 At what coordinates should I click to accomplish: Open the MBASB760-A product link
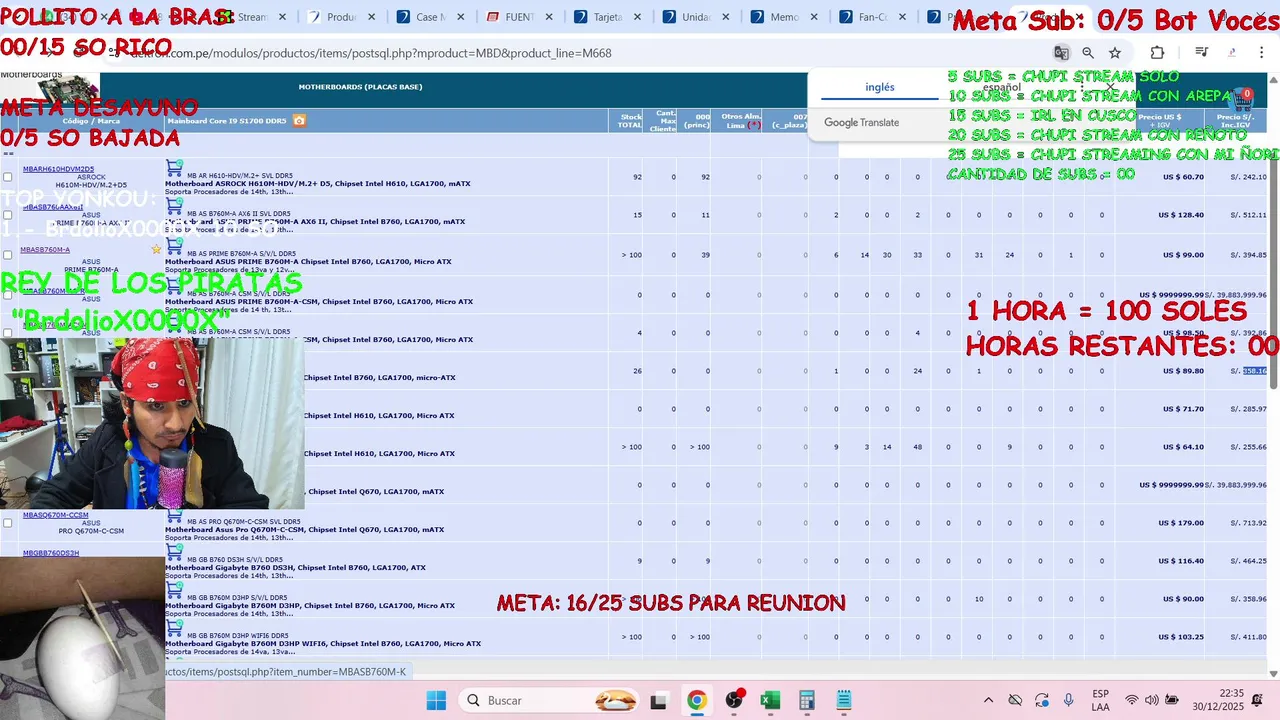[x=45, y=250]
